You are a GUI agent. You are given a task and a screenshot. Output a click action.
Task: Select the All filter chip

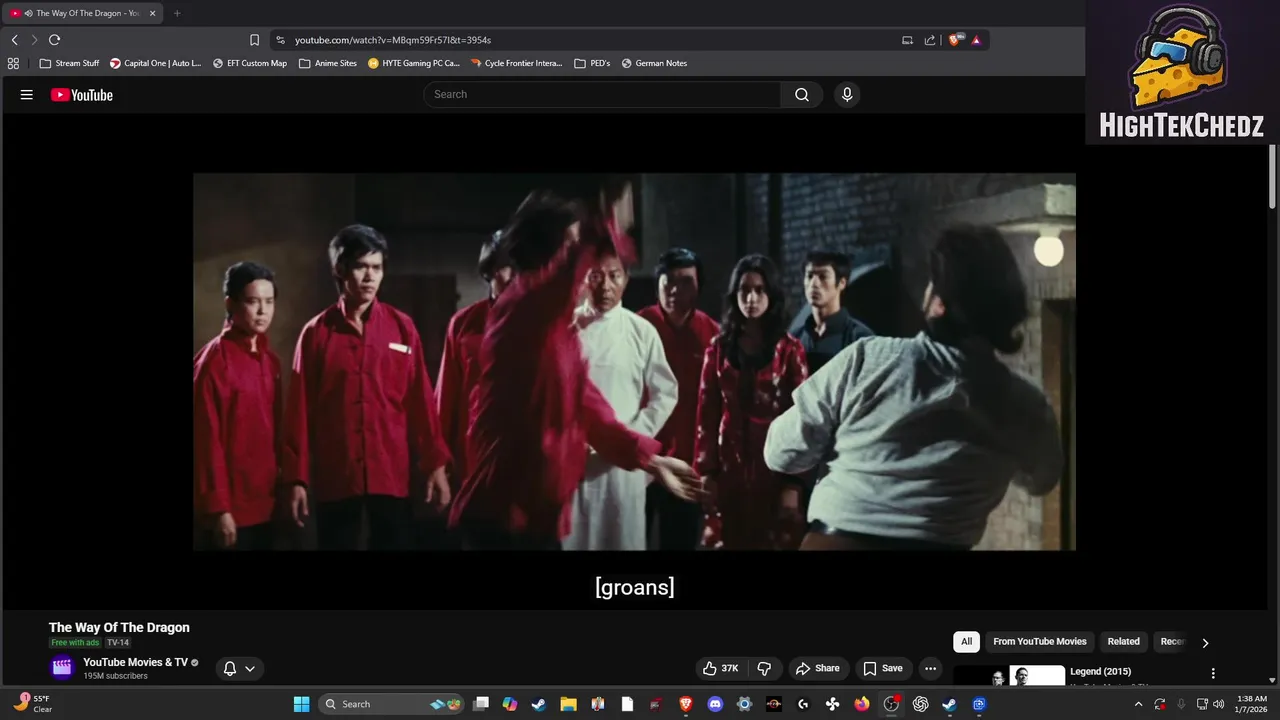966,642
